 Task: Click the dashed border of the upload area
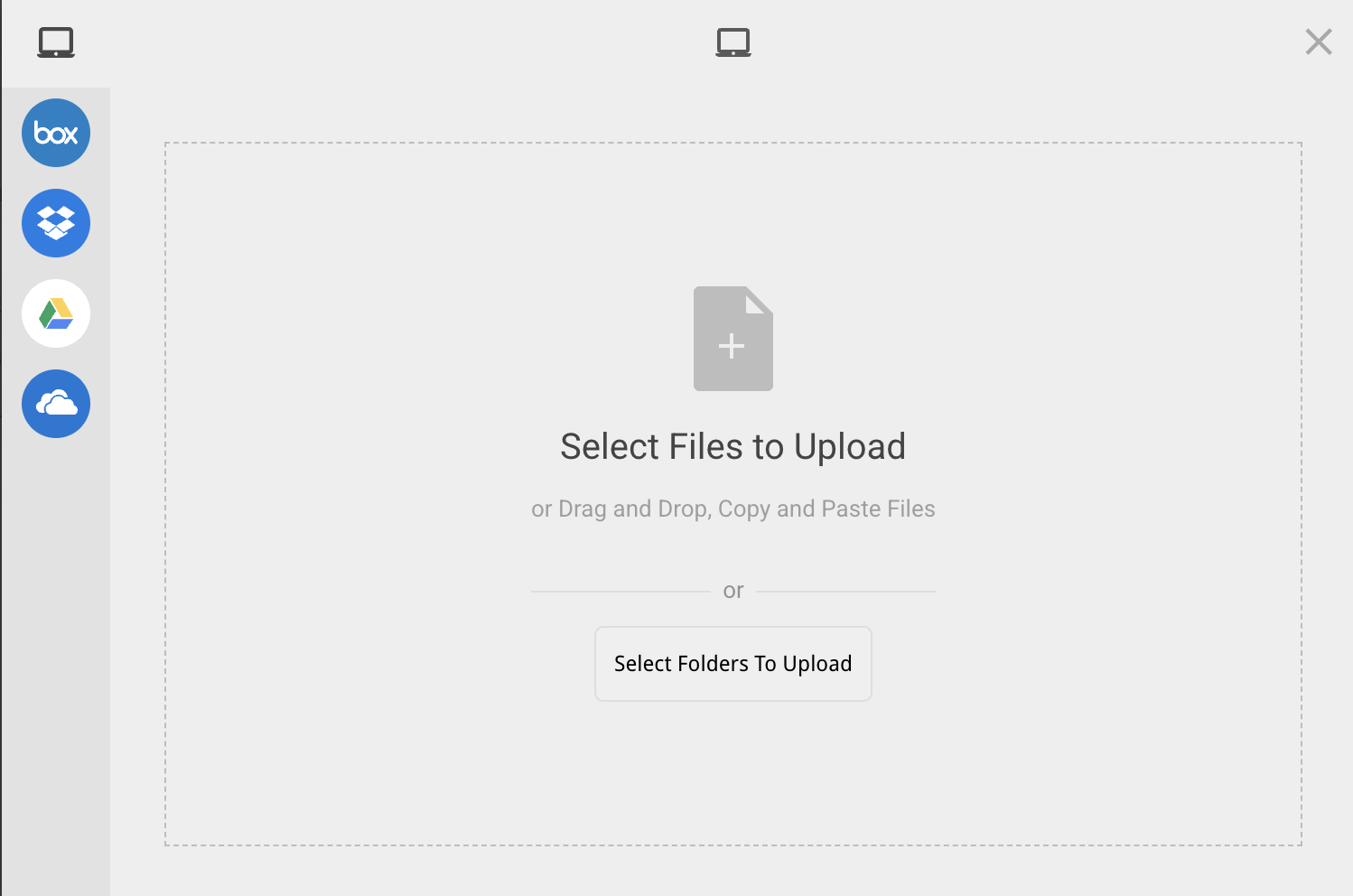click(x=733, y=143)
